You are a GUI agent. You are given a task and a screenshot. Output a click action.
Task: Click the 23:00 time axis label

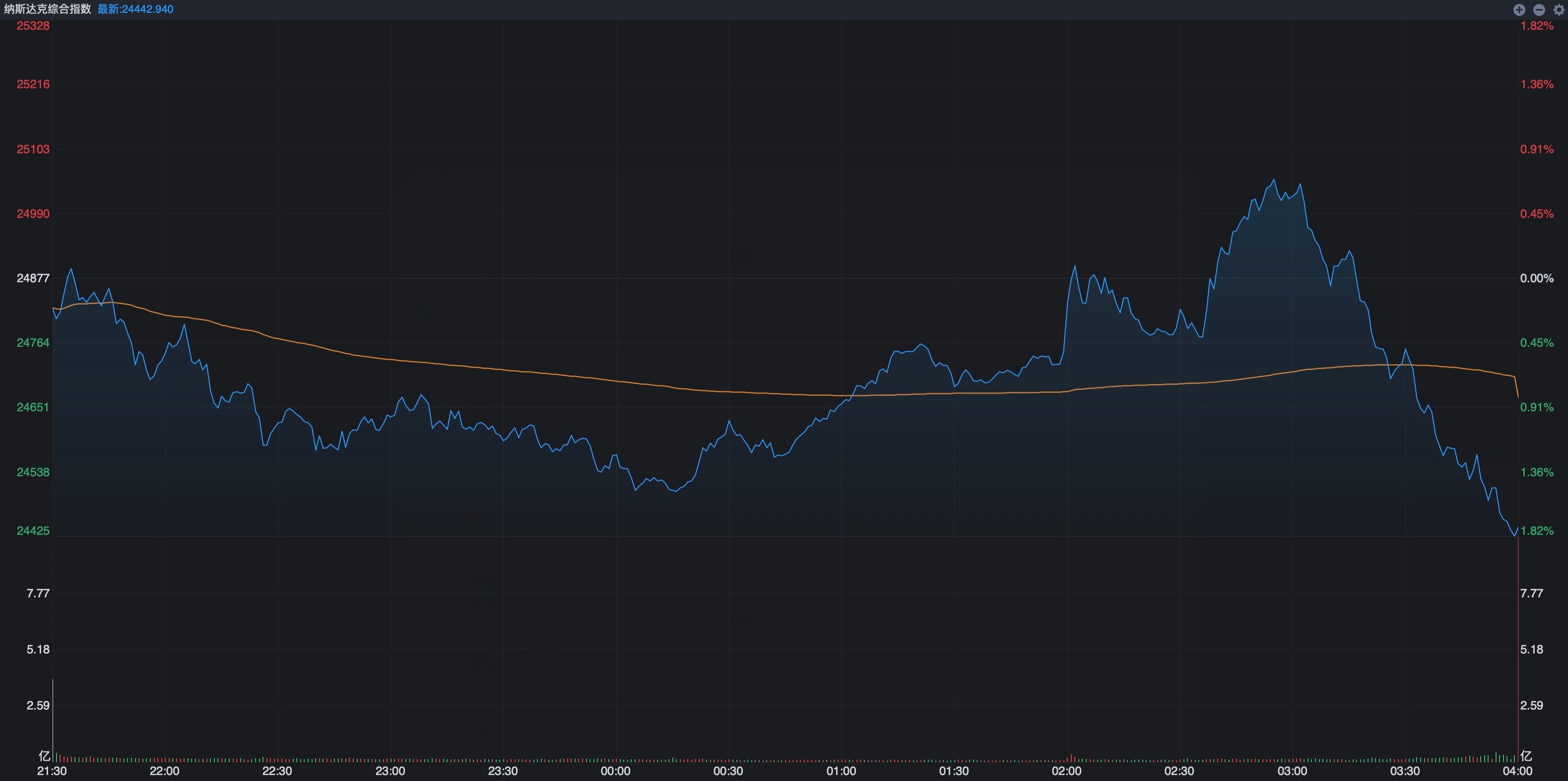390,771
